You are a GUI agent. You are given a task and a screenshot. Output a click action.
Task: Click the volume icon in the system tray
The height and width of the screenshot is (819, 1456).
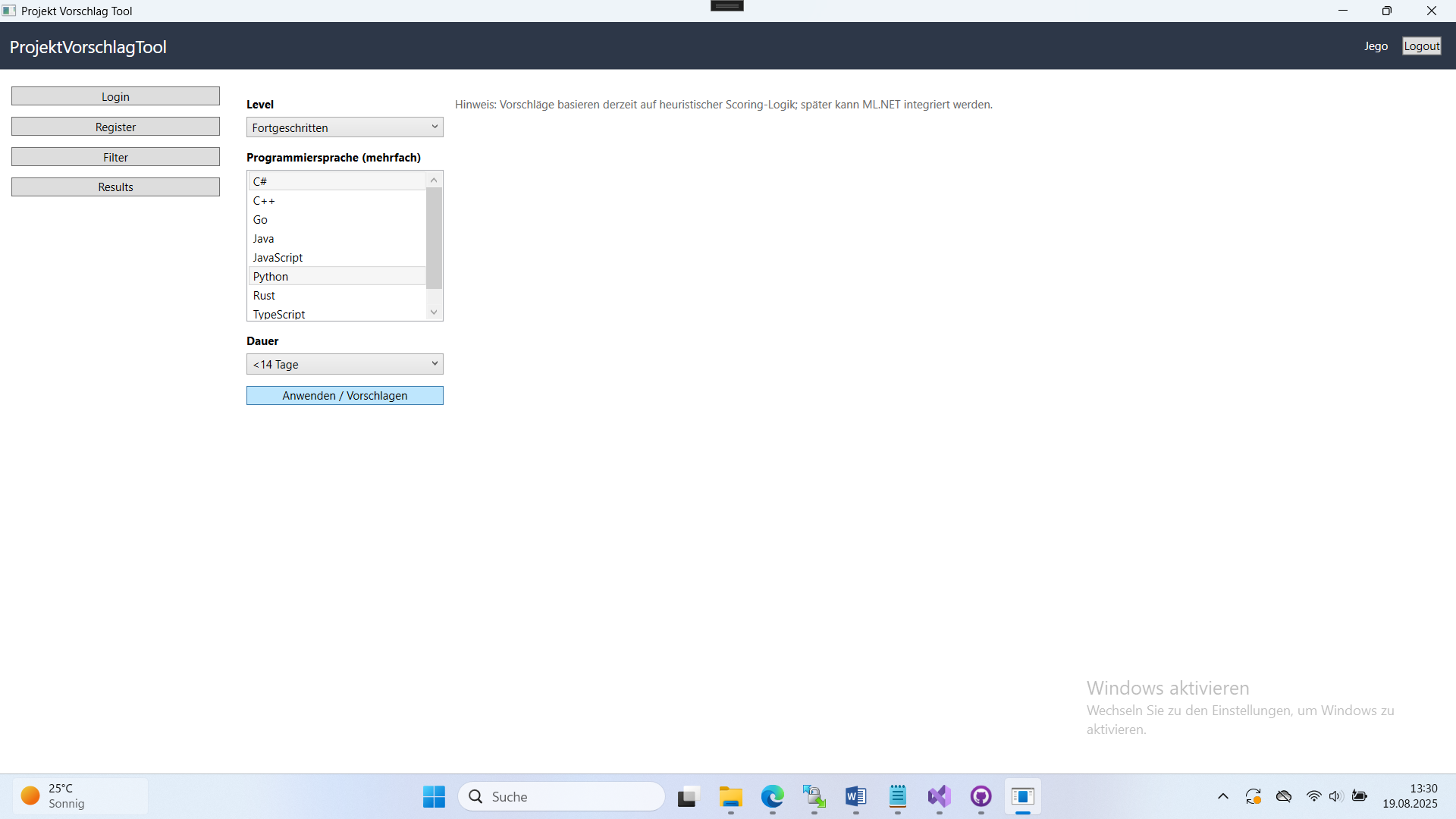(1335, 796)
